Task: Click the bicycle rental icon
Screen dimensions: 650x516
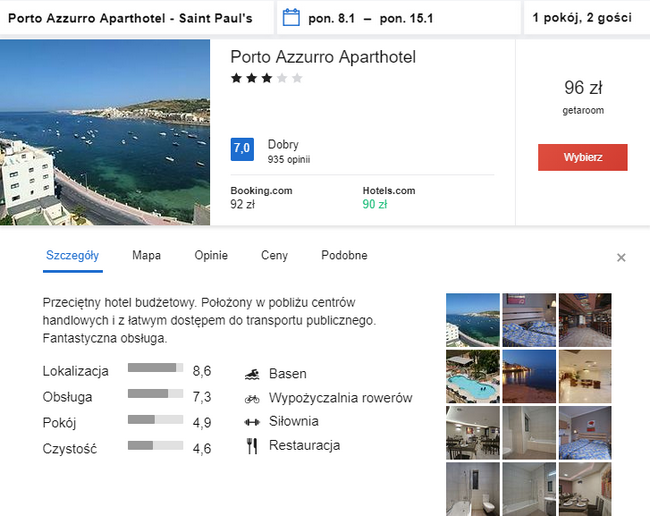Action: [252, 398]
